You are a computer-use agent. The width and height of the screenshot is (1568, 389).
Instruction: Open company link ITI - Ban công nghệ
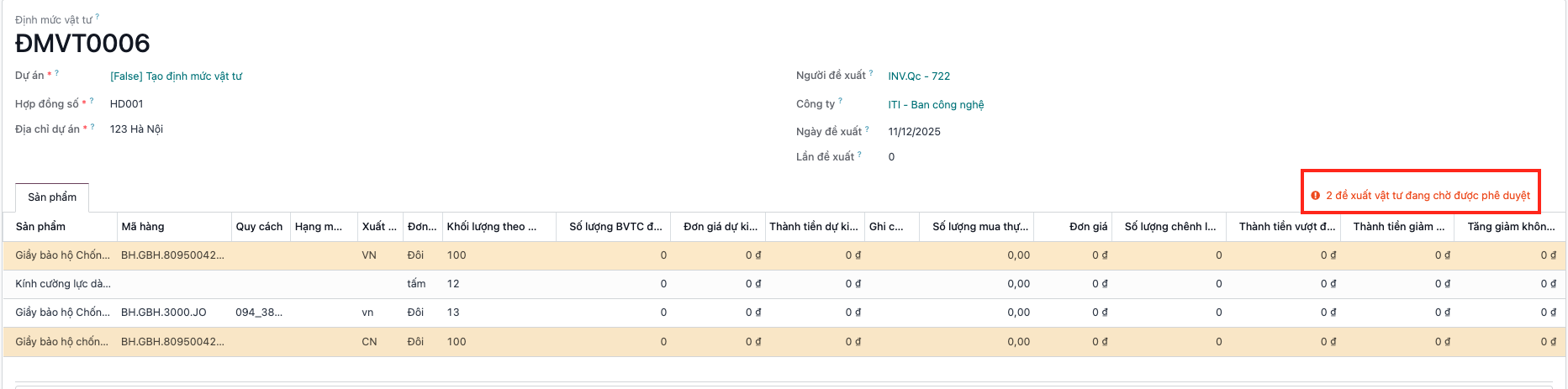(x=936, y=105)
